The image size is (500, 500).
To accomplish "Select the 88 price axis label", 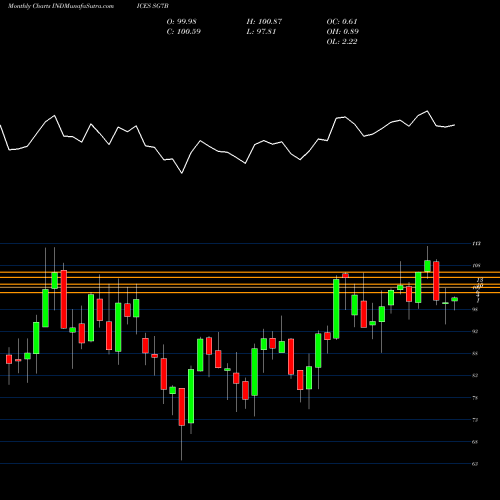I will coord(475,354).
